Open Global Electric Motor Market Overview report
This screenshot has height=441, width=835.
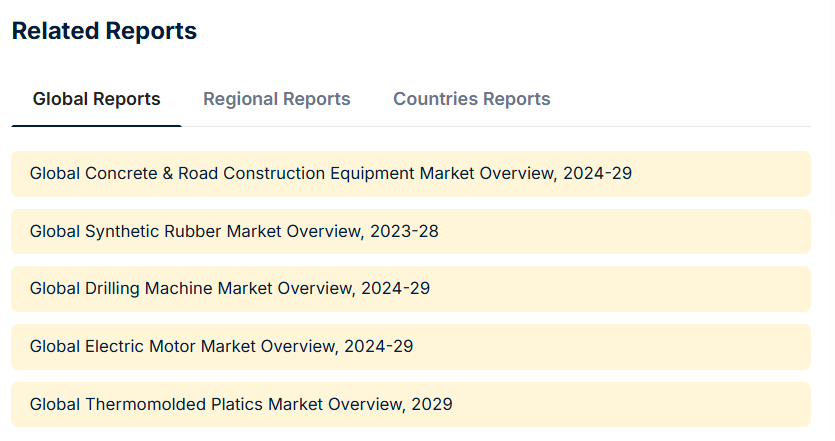(221, 346)
